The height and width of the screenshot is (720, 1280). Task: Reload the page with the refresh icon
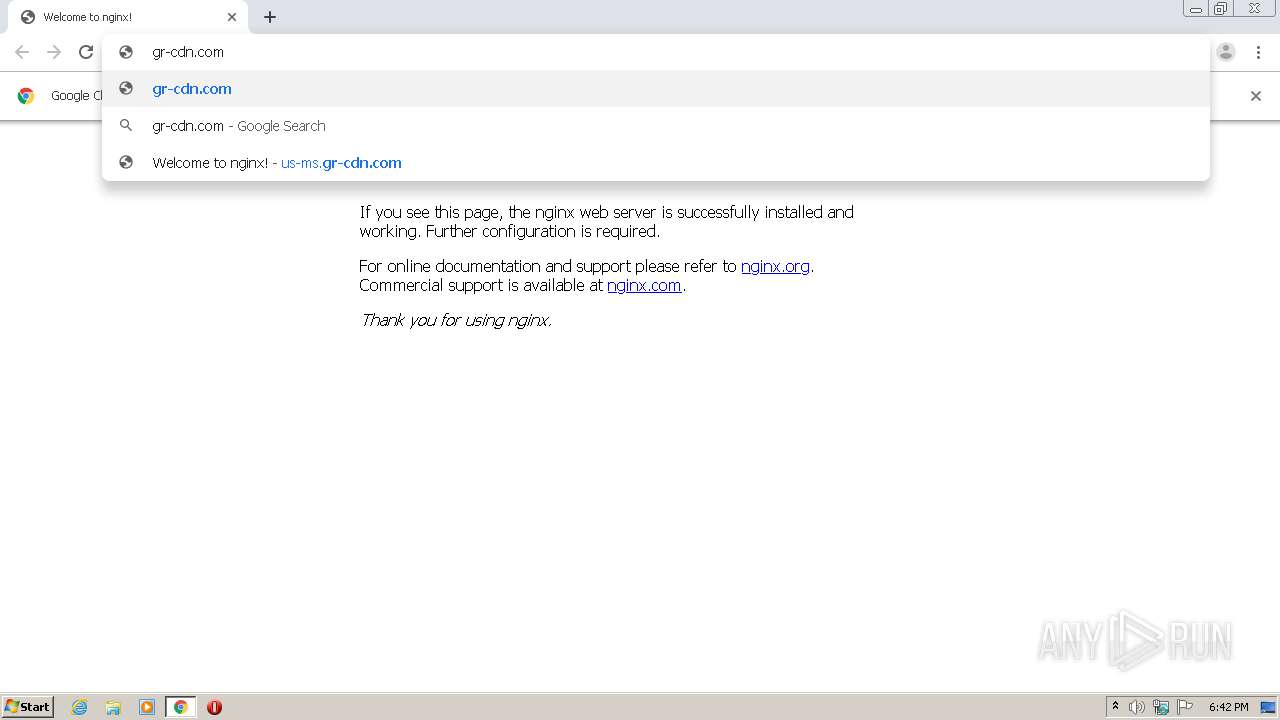pos(86,52)
